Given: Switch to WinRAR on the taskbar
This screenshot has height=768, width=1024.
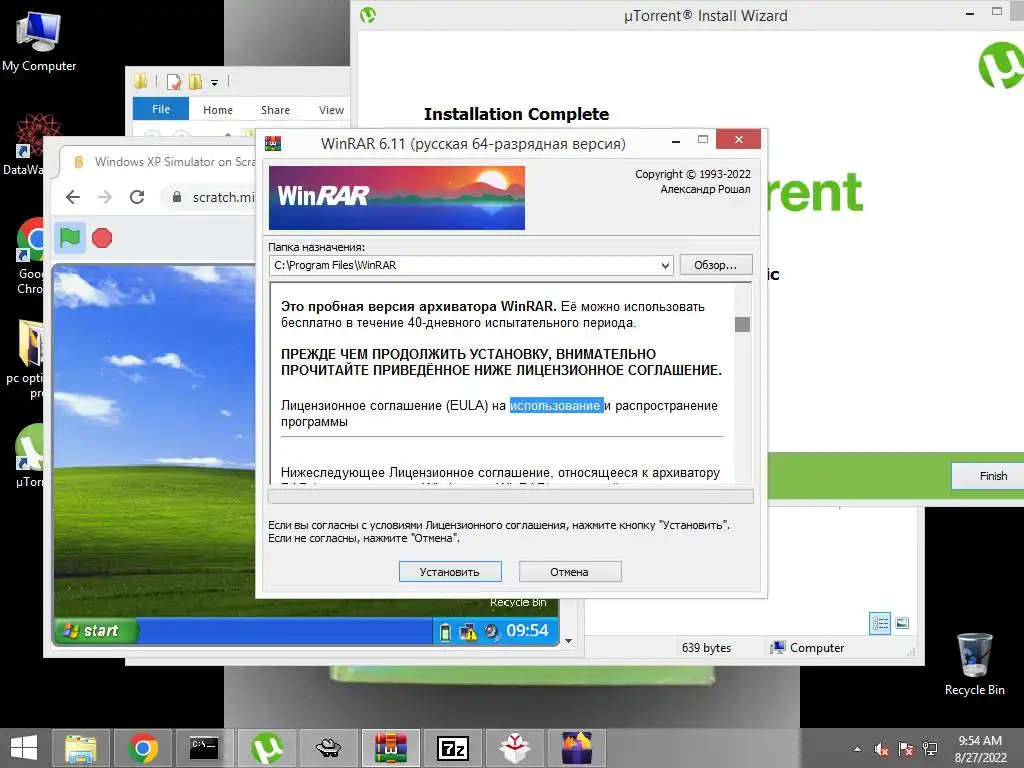Looking at the screenshot, I should pos(391,748).
